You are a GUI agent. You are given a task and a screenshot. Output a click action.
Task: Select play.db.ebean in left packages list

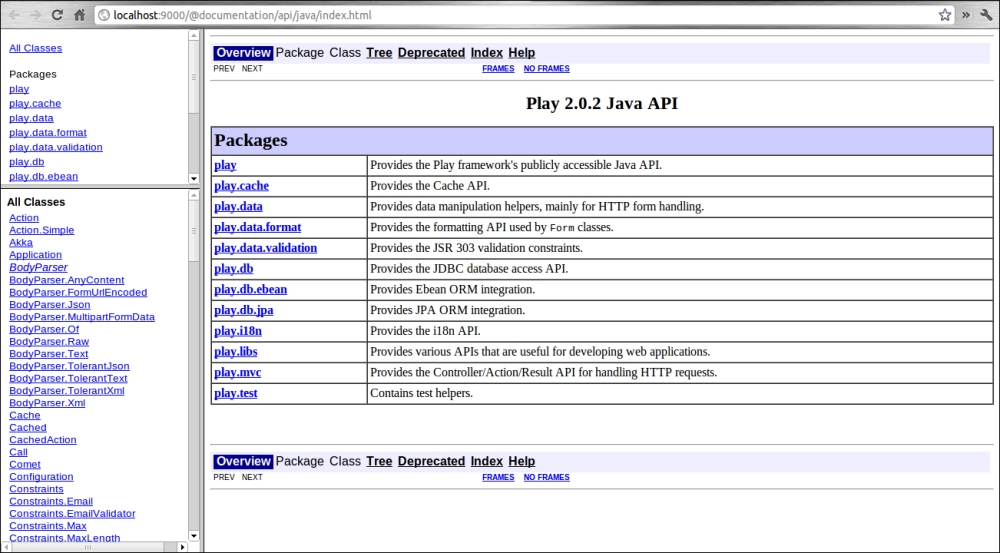pos(43,177)
